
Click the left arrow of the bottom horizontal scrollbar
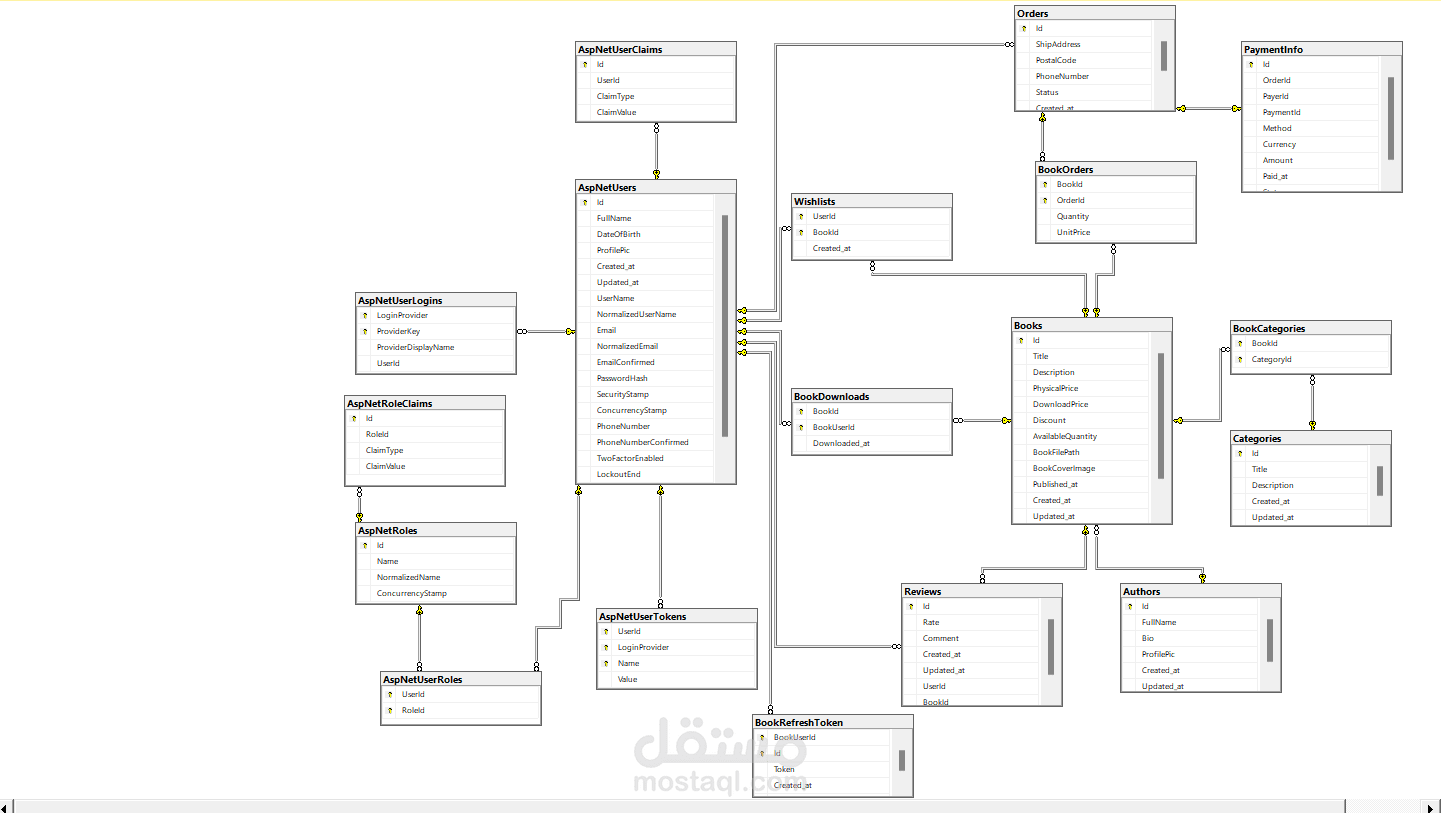6,806
